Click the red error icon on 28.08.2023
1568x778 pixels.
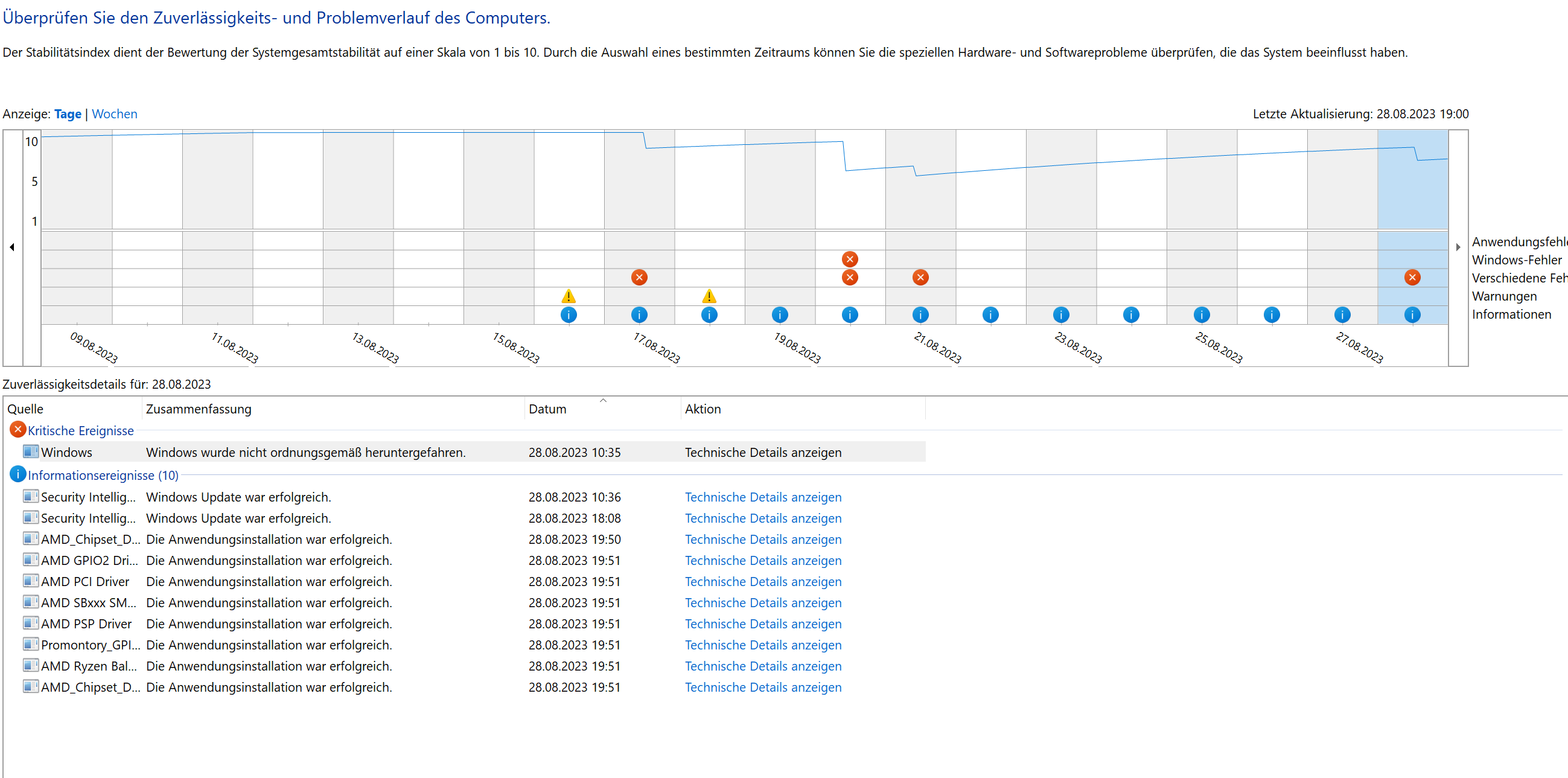point(1412,278)
